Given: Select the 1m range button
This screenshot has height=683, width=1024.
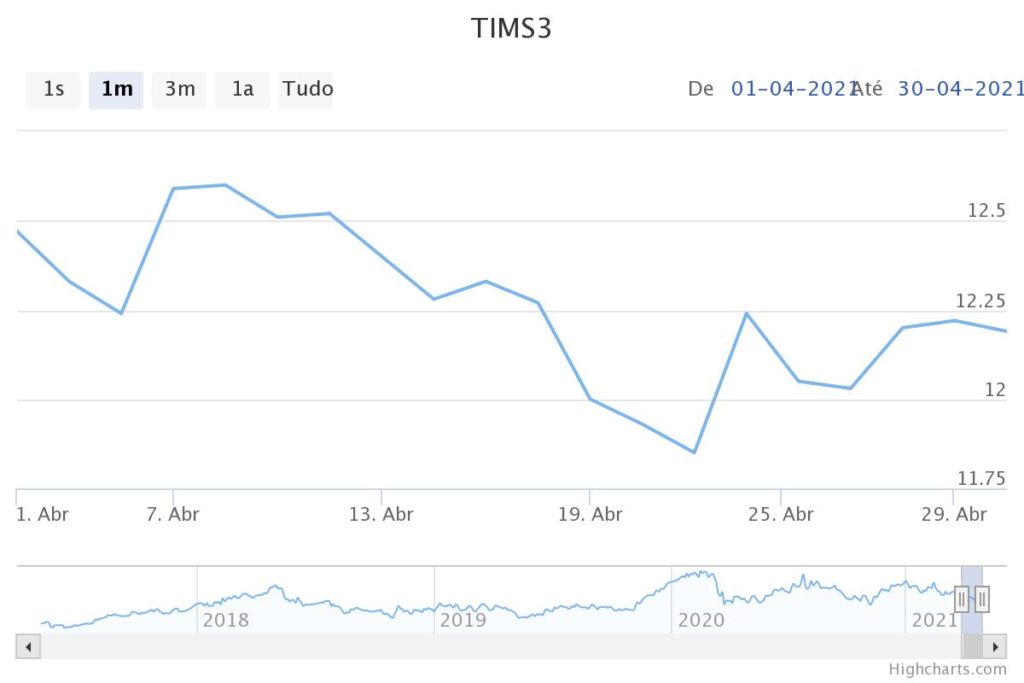Looking at the screenshot, I should tap(116, 89).
